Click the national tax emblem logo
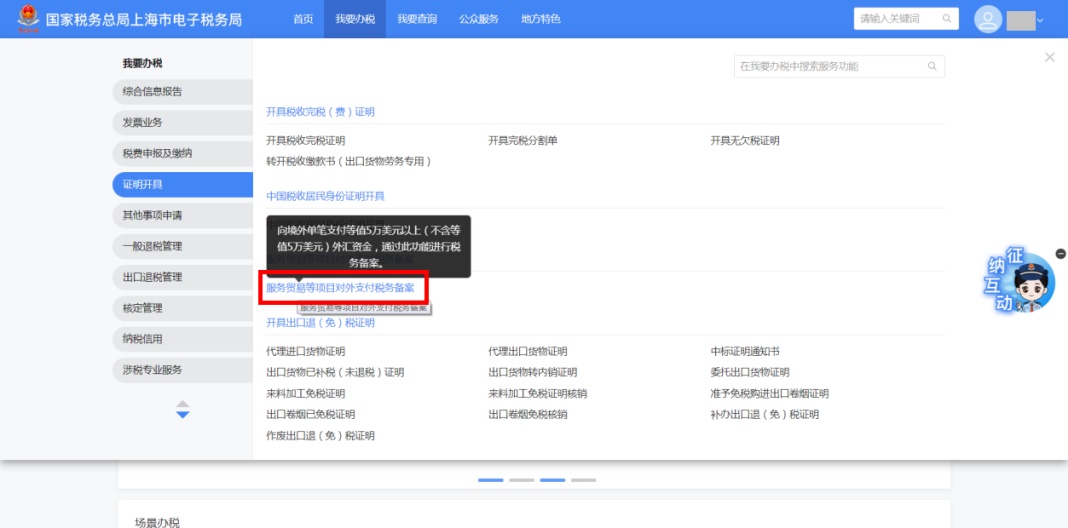 coord(27,19)
